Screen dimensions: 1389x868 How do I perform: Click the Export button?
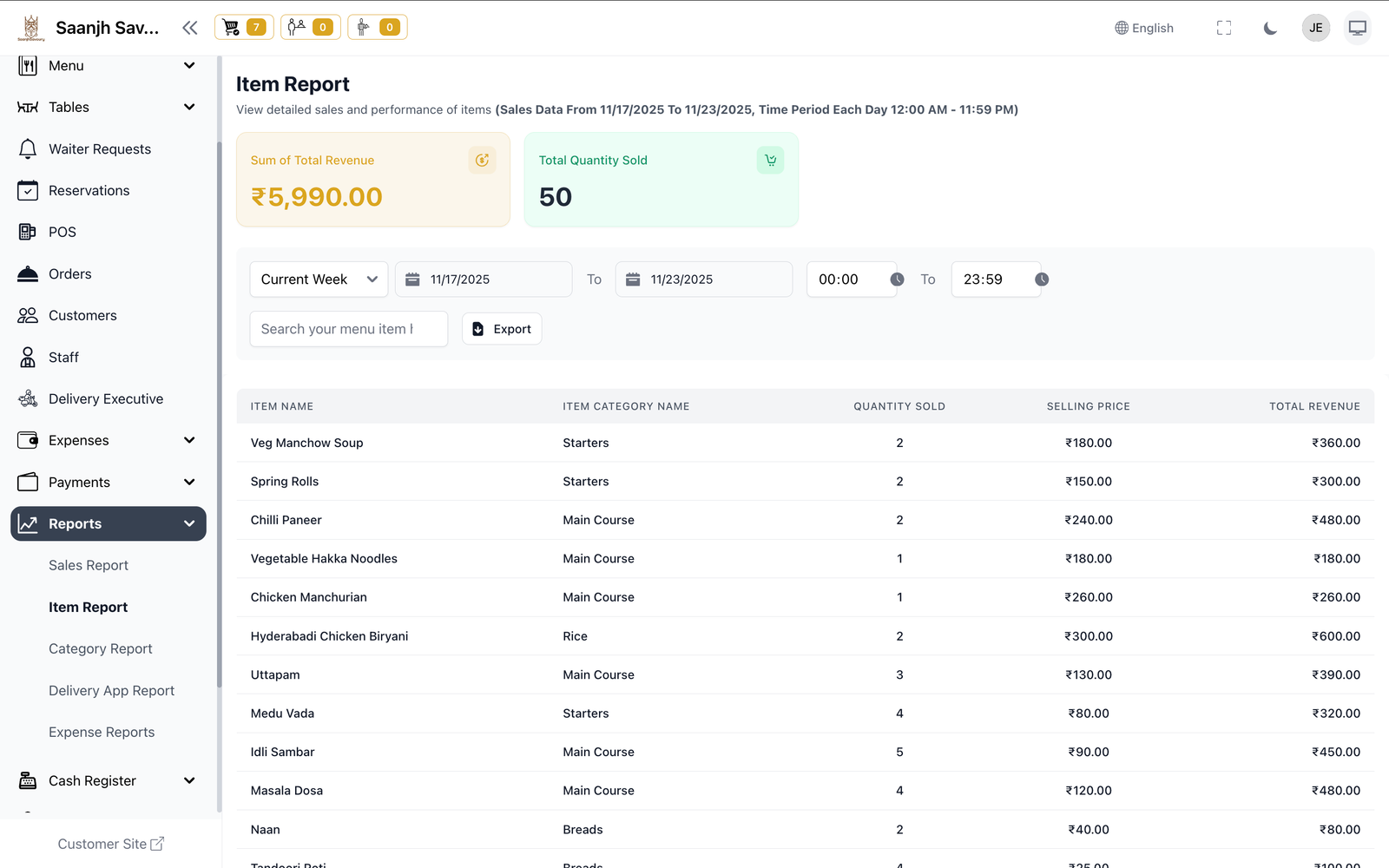point(502,329)
